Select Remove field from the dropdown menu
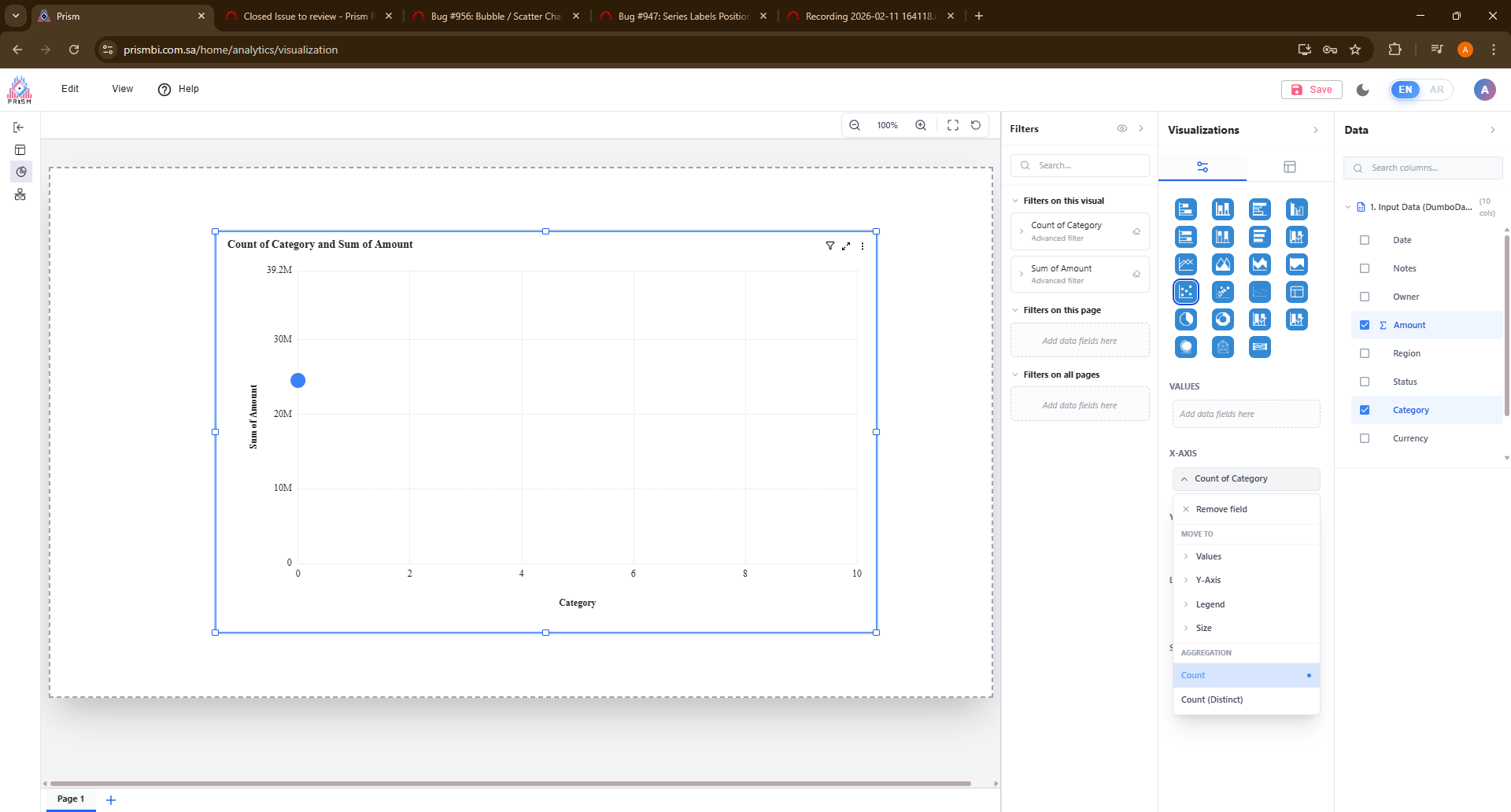This screenshot has width=1511, height=812. tap(1221, 509)
